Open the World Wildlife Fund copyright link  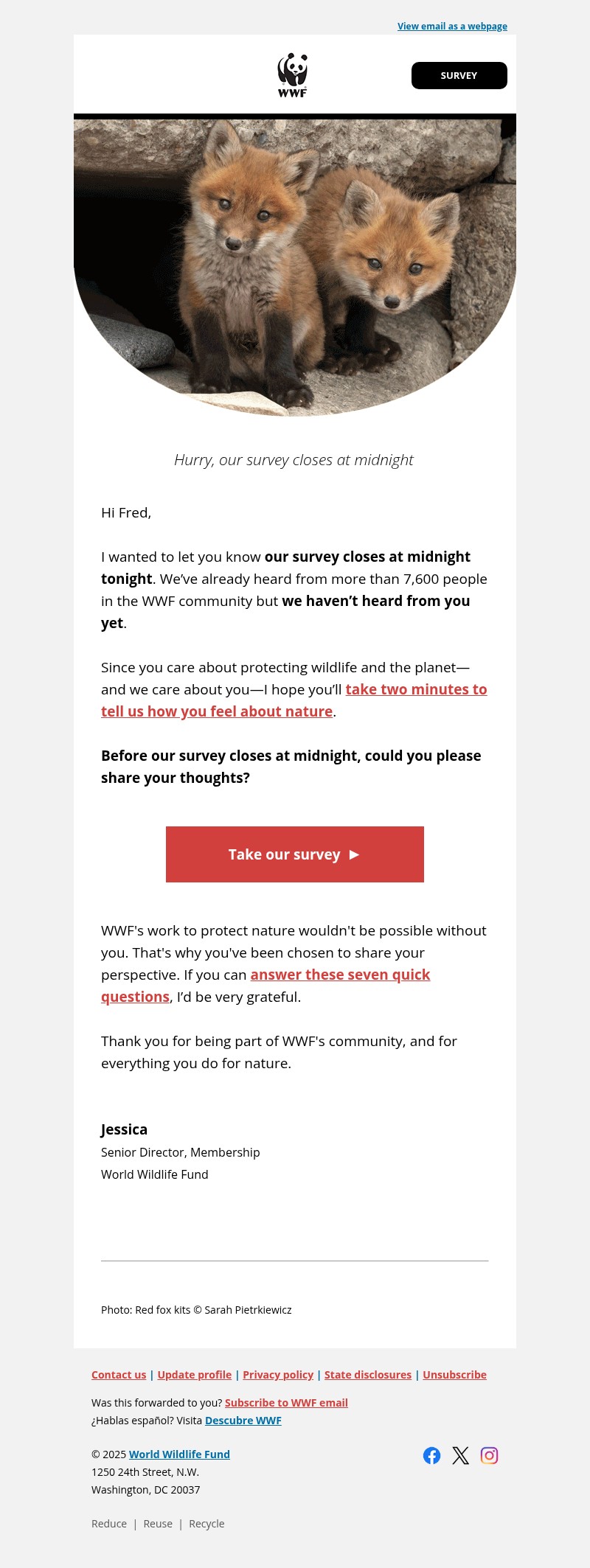pyautogui.click(x=179, y=1454)
